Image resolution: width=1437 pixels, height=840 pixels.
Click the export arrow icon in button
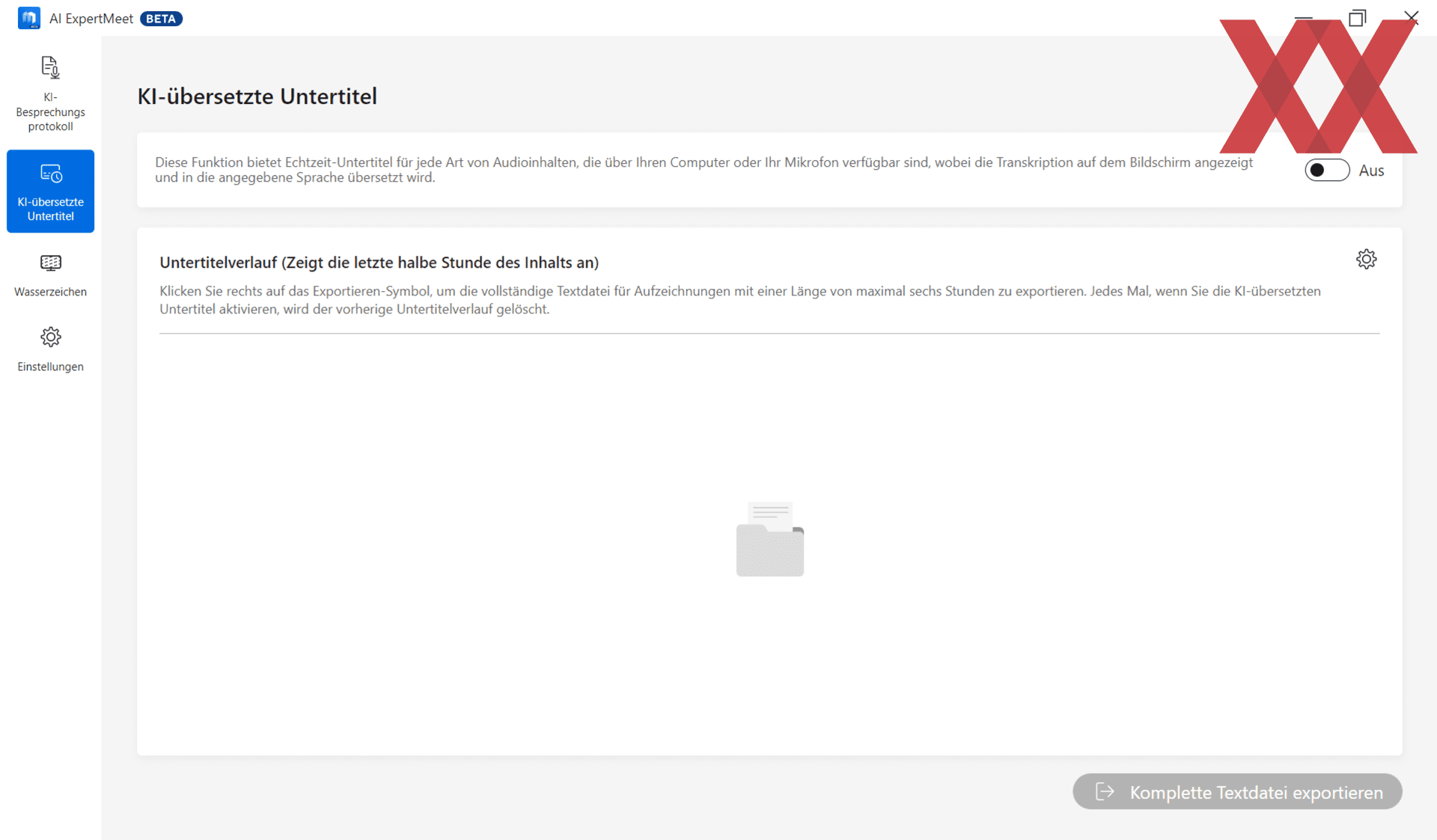pos(1105,791)
